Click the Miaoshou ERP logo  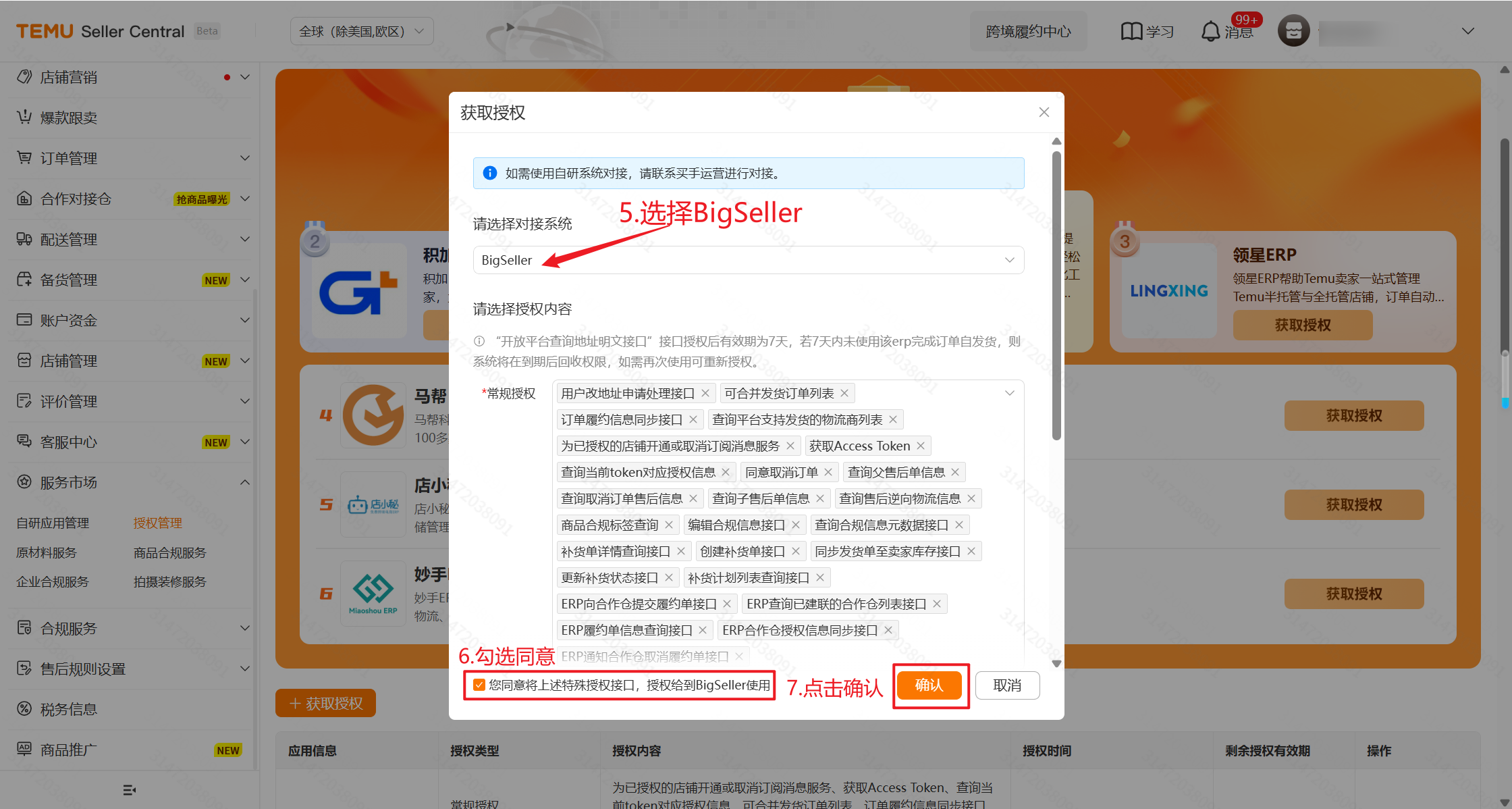pyautogui.click(x=373, y=593)
